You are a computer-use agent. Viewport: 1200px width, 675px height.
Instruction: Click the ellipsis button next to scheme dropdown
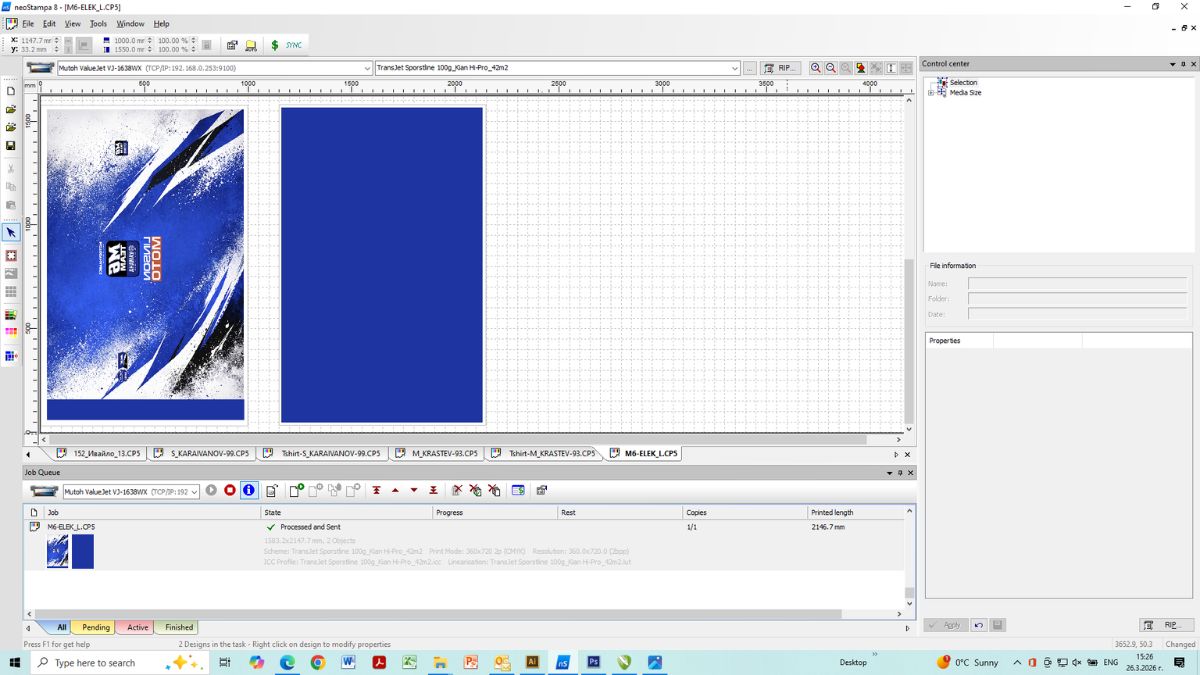pyautogui.click(x=750, y=68)
